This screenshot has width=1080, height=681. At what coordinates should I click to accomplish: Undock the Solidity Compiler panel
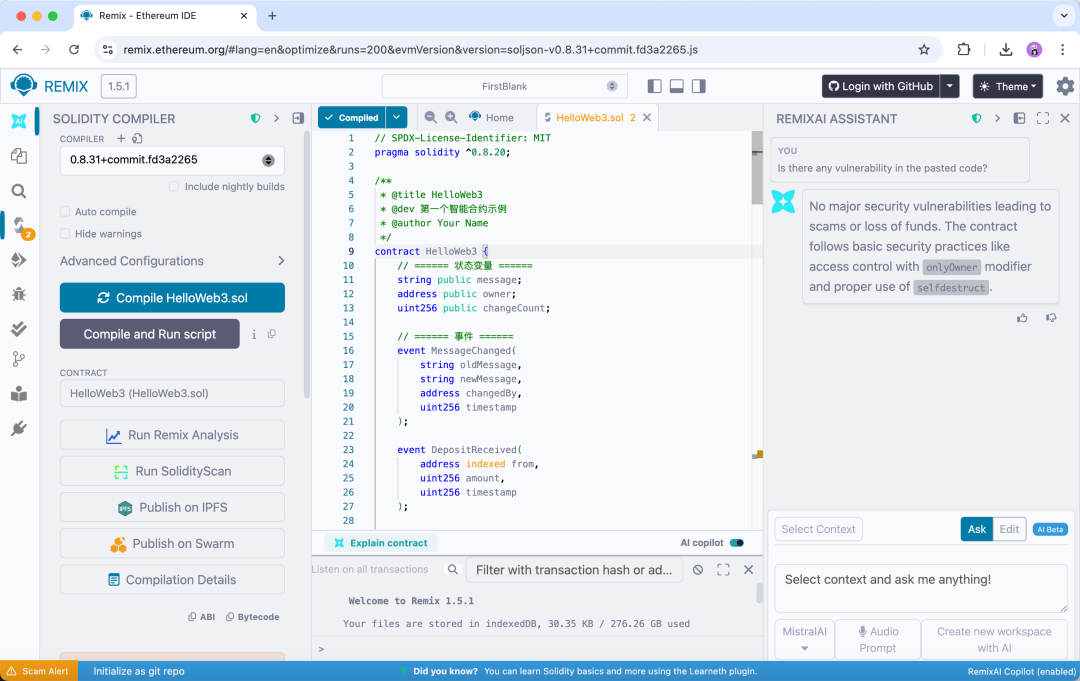[298, 118]
